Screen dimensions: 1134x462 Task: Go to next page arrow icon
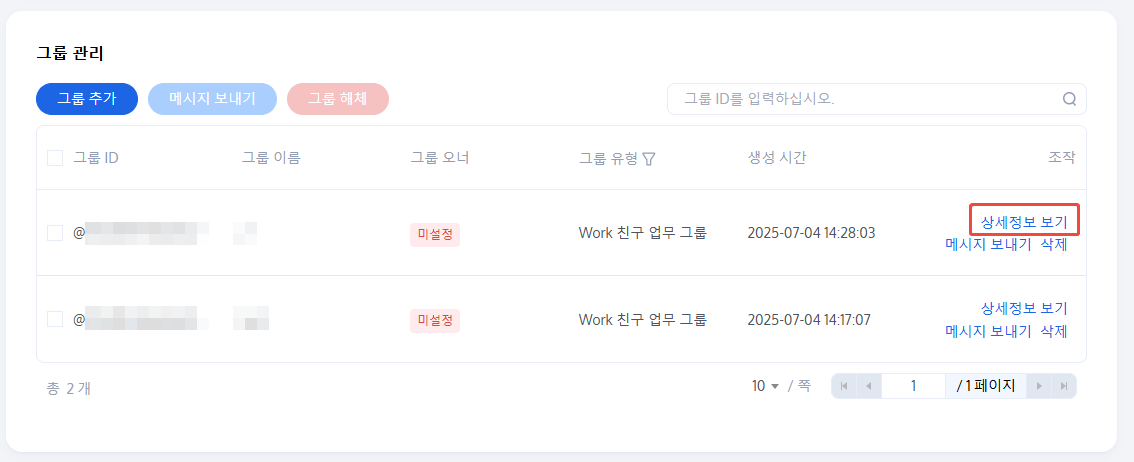[1040, 386]
